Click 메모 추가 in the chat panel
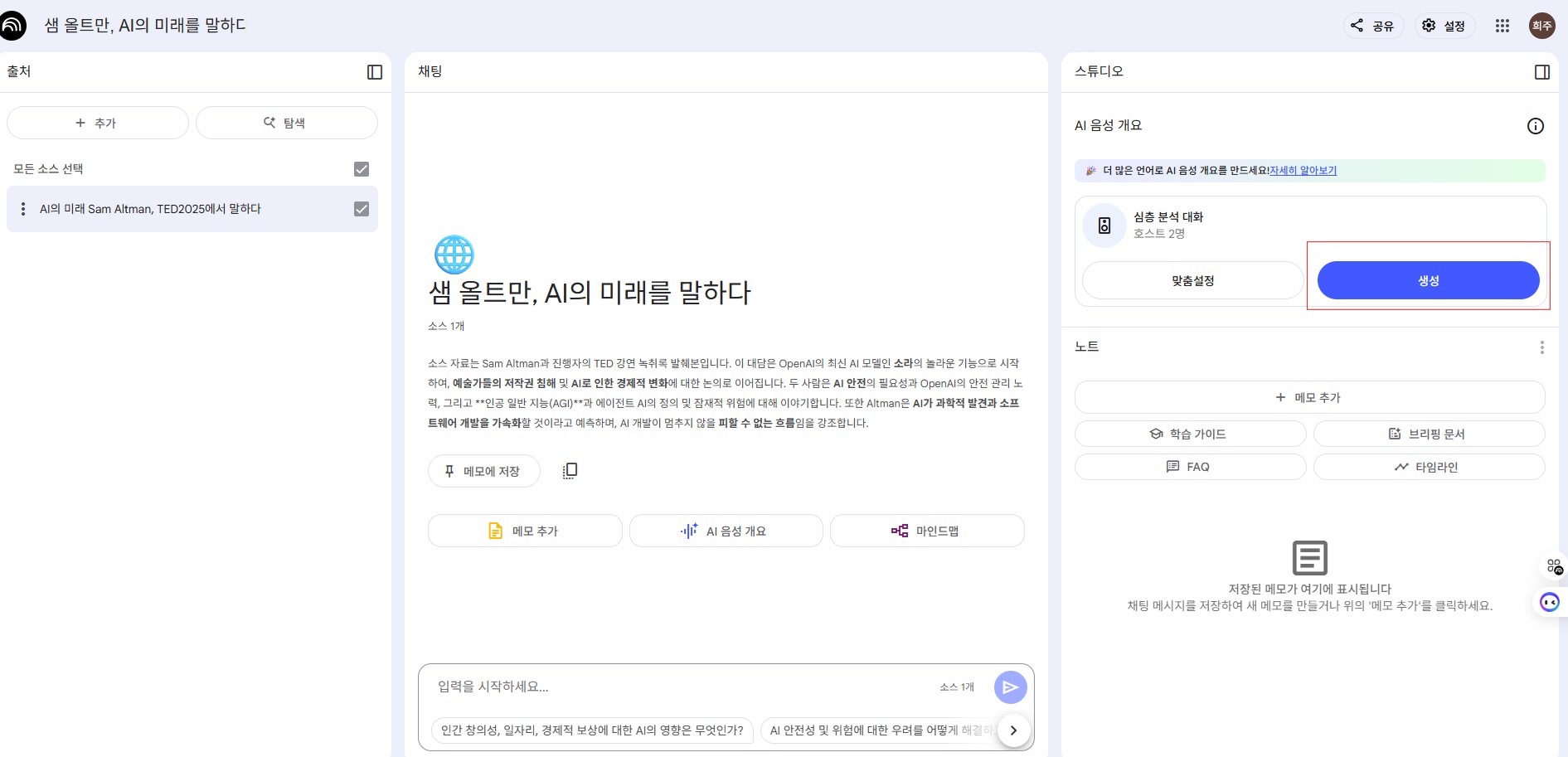1568x757 pixels. (525, 531)
